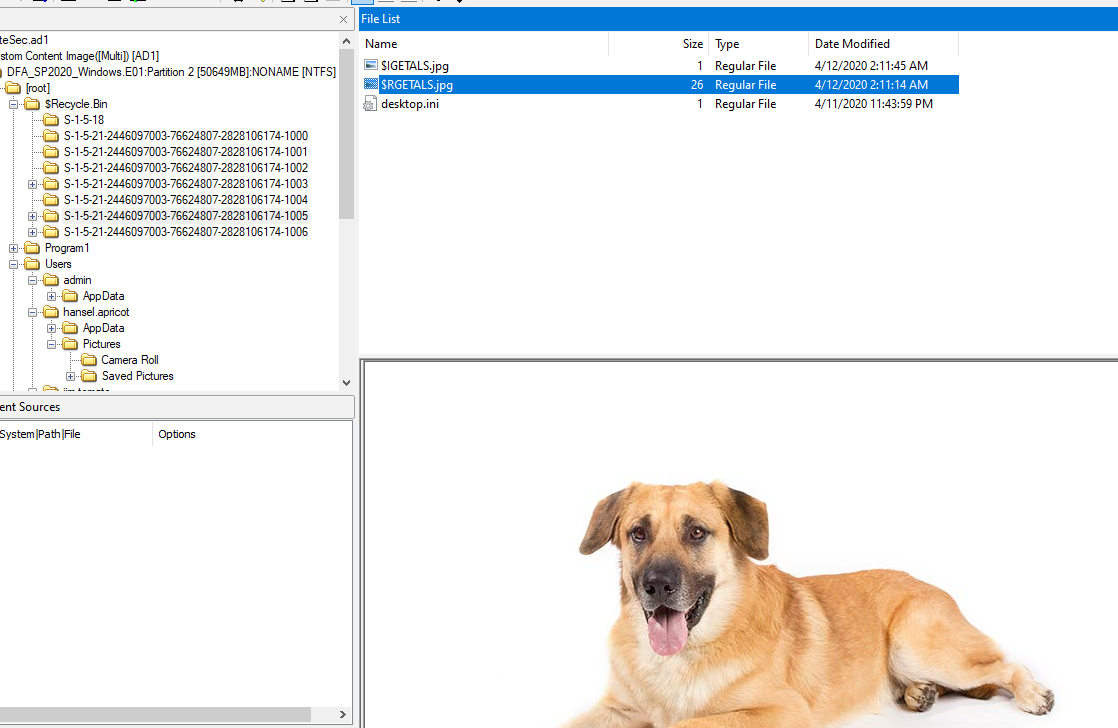Select the S-1-5-21-...-1004 folder label
This screenshot has width=1118, height=728.
pyautogui.click(x=185, y=200)
